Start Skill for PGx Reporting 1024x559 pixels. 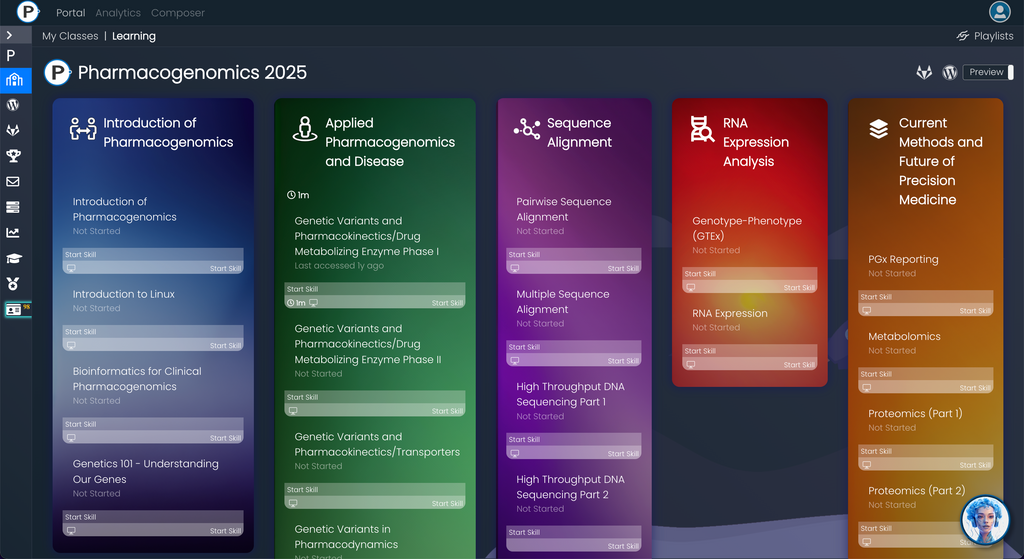(x=925, y=304)
